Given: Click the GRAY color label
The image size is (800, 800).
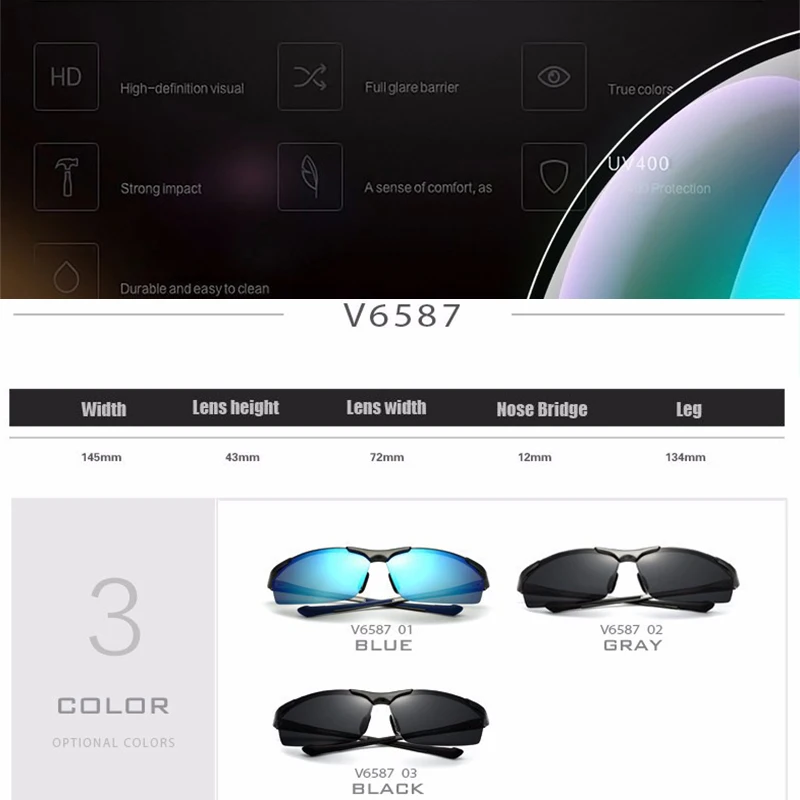Looking at the screenshot, I should 633,645.
